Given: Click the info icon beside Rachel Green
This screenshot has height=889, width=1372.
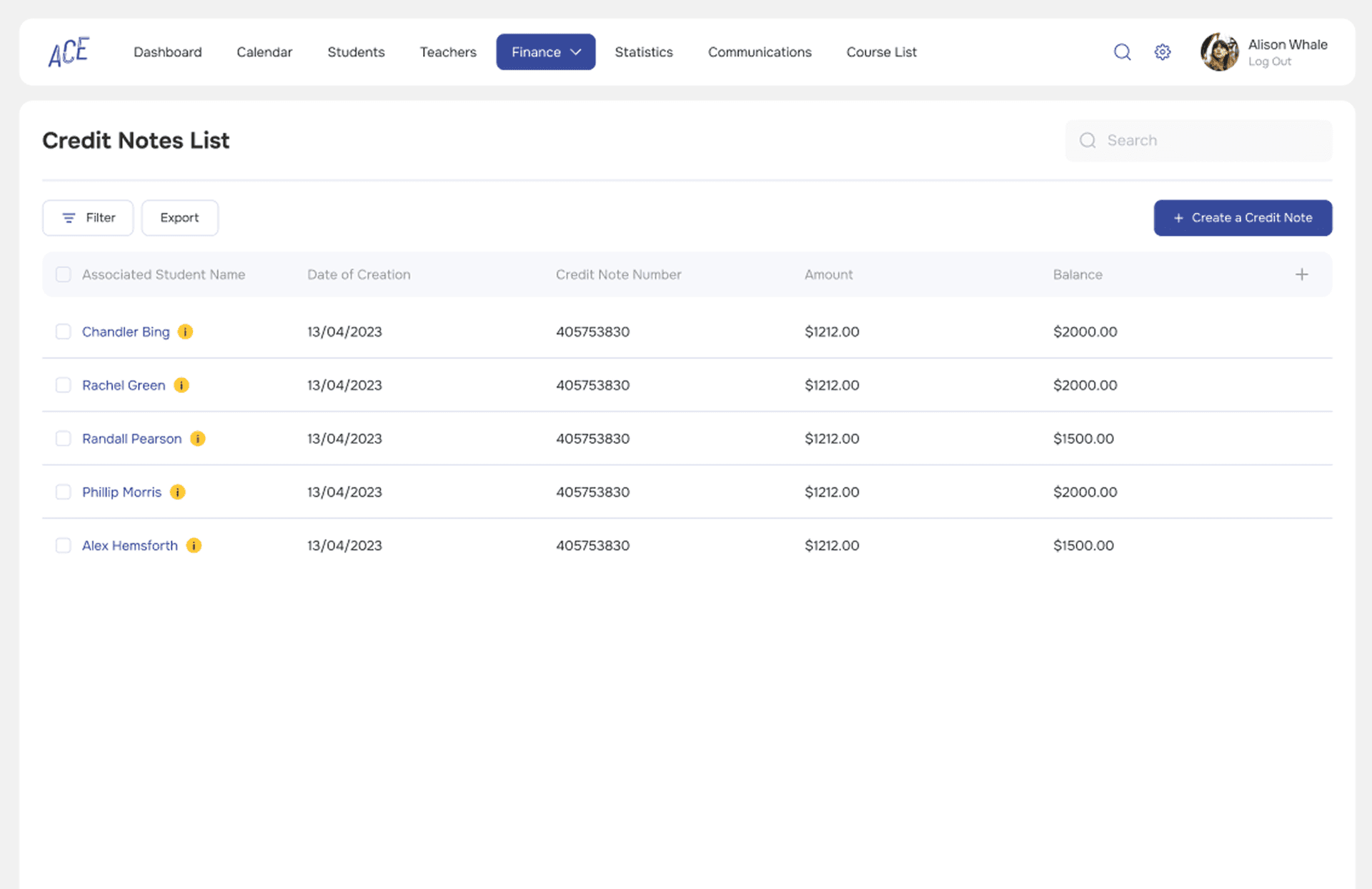Looking at the screenshot, I should (182, 385).
